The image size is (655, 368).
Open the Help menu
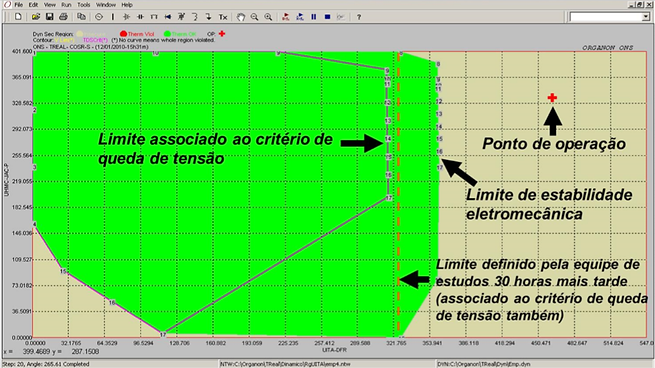pos(127,5)
